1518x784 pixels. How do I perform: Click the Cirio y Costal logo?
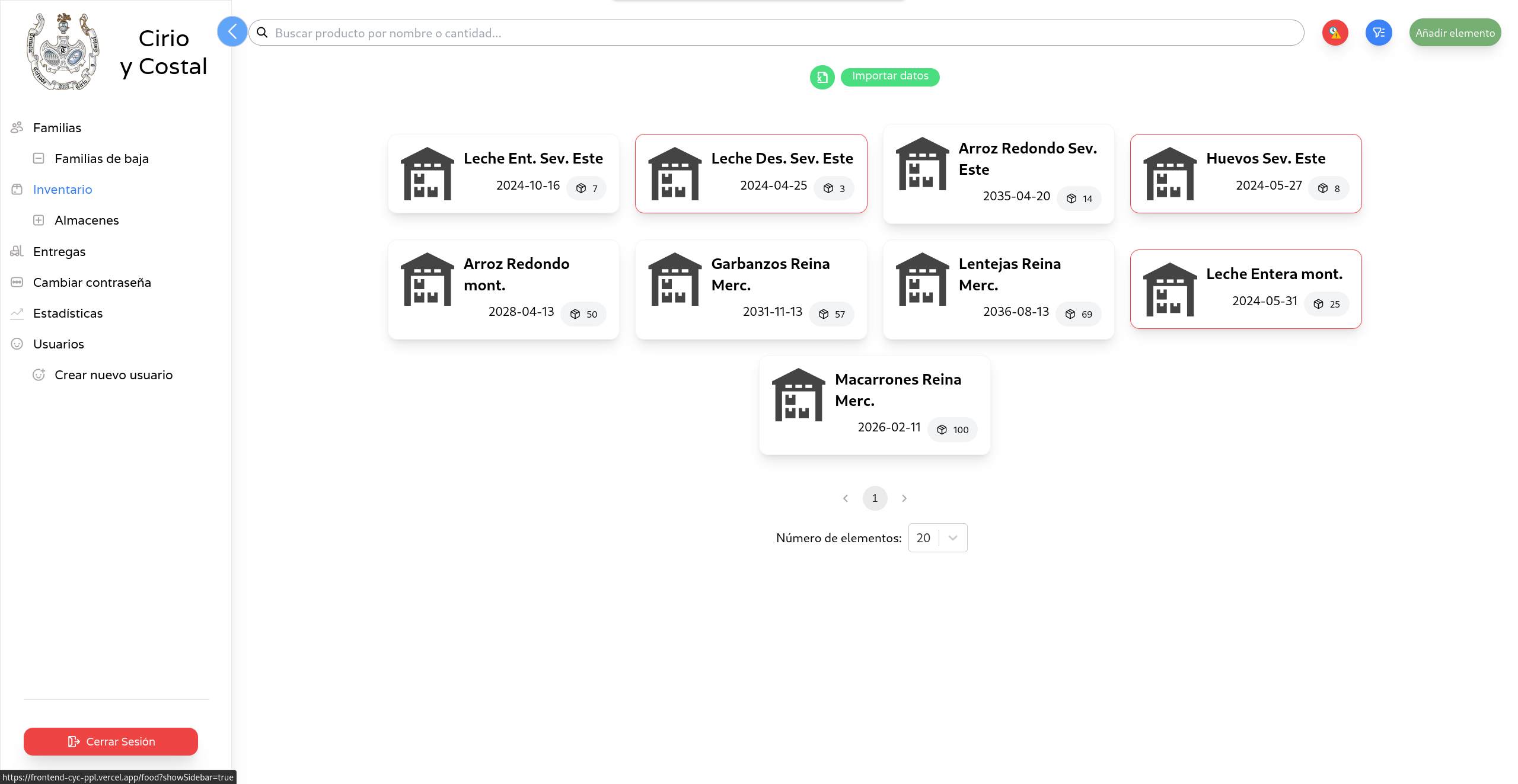[x=63, y=52]
